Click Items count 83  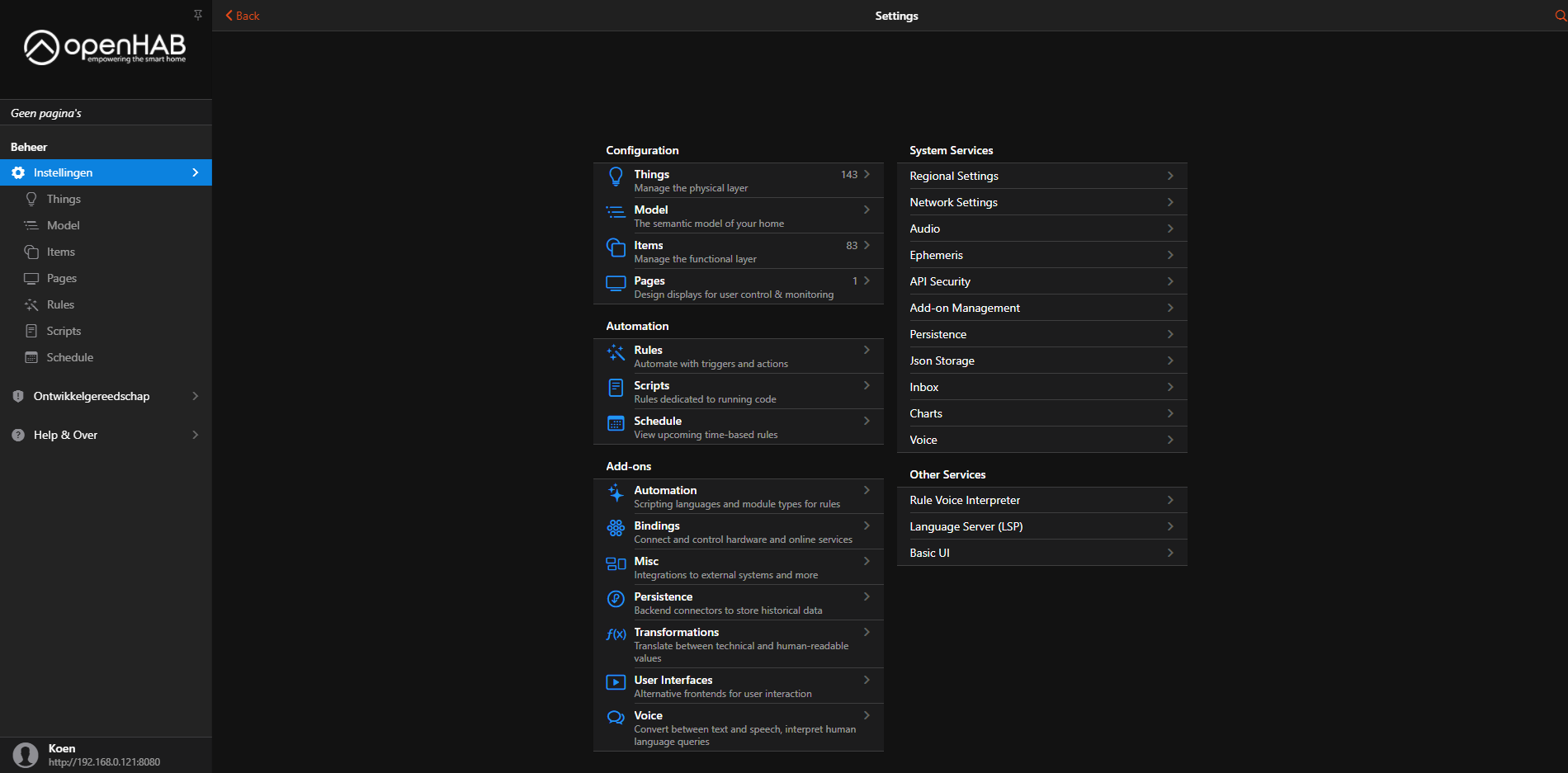852,246
